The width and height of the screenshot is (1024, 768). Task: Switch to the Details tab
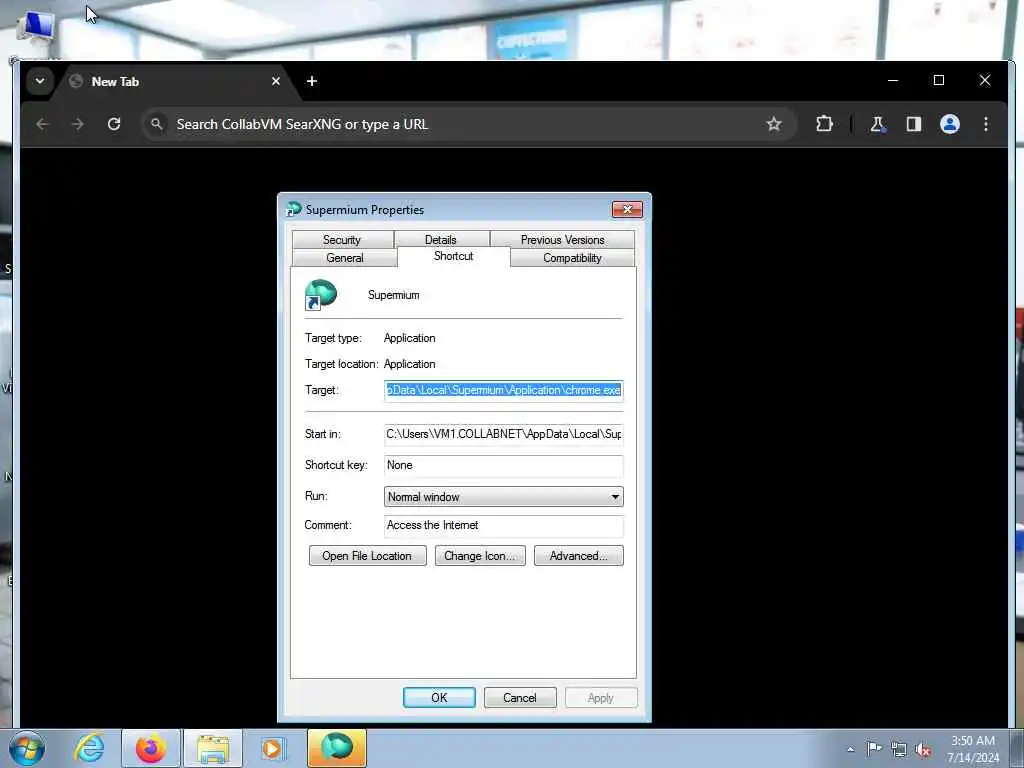click(441, 240)
